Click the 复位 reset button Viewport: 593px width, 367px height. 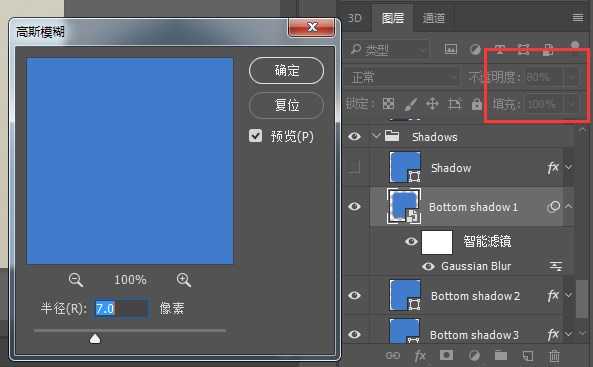[x=286, y=105]
